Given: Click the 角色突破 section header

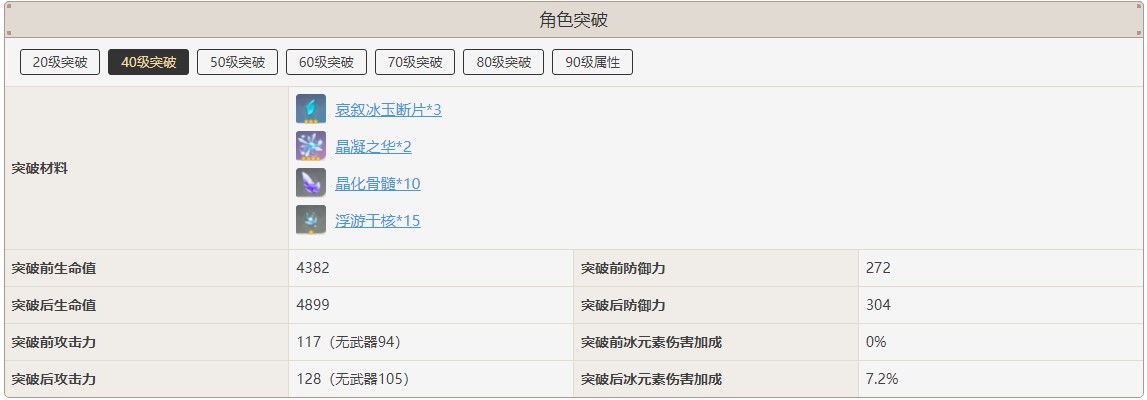Looking at the screenshot, I should coord(573,20).
